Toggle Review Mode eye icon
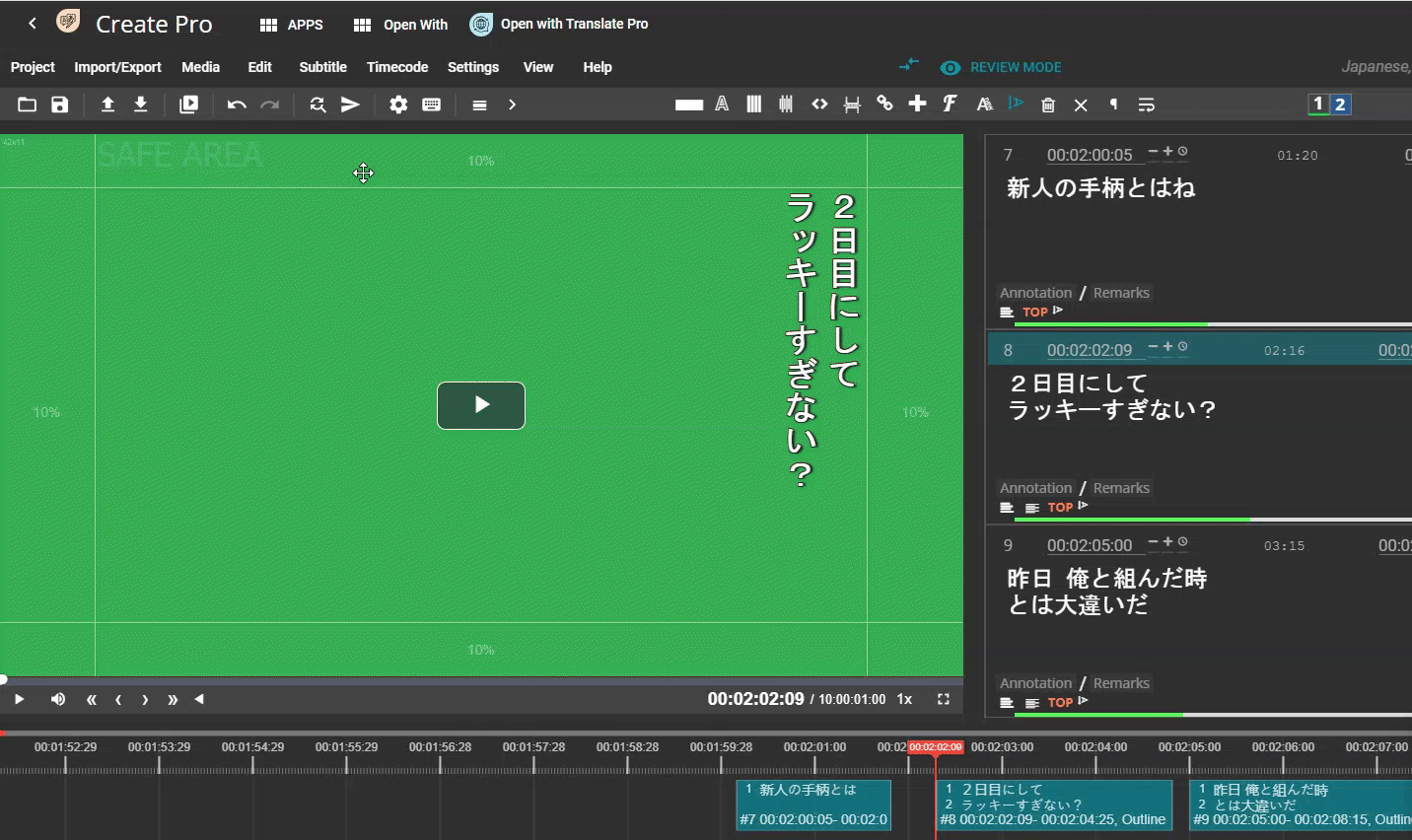This screenshot has height=840, width=1412. pos(950,68)
